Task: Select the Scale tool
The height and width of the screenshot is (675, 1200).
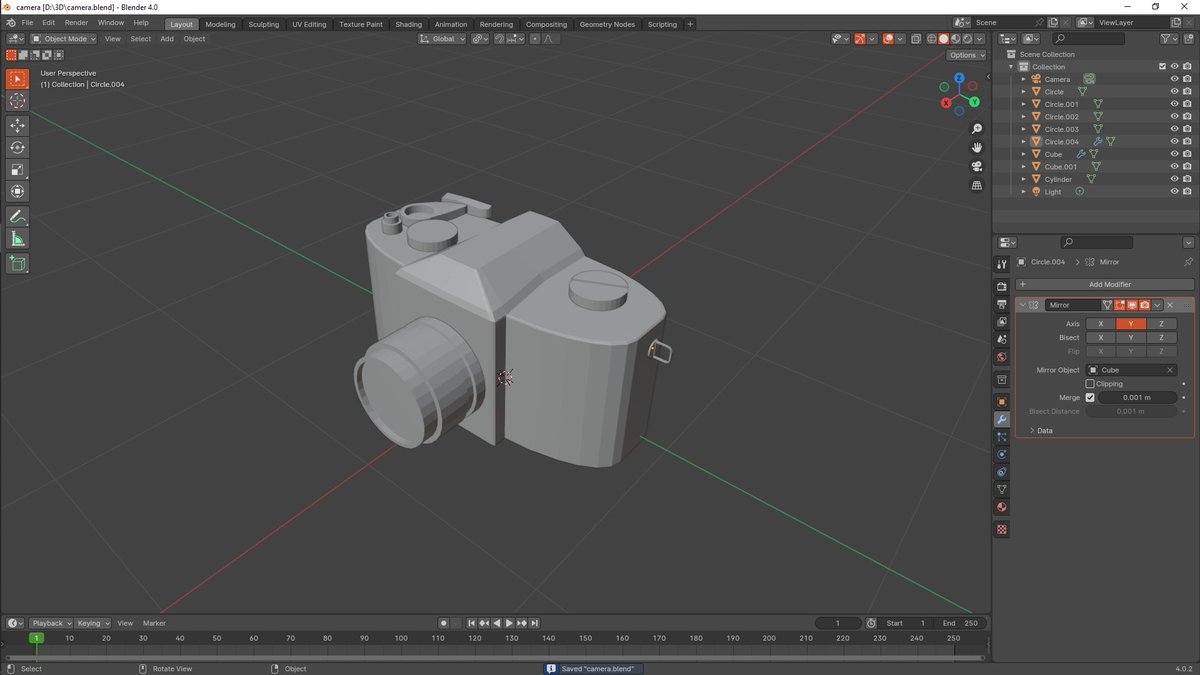Action: 17,169
